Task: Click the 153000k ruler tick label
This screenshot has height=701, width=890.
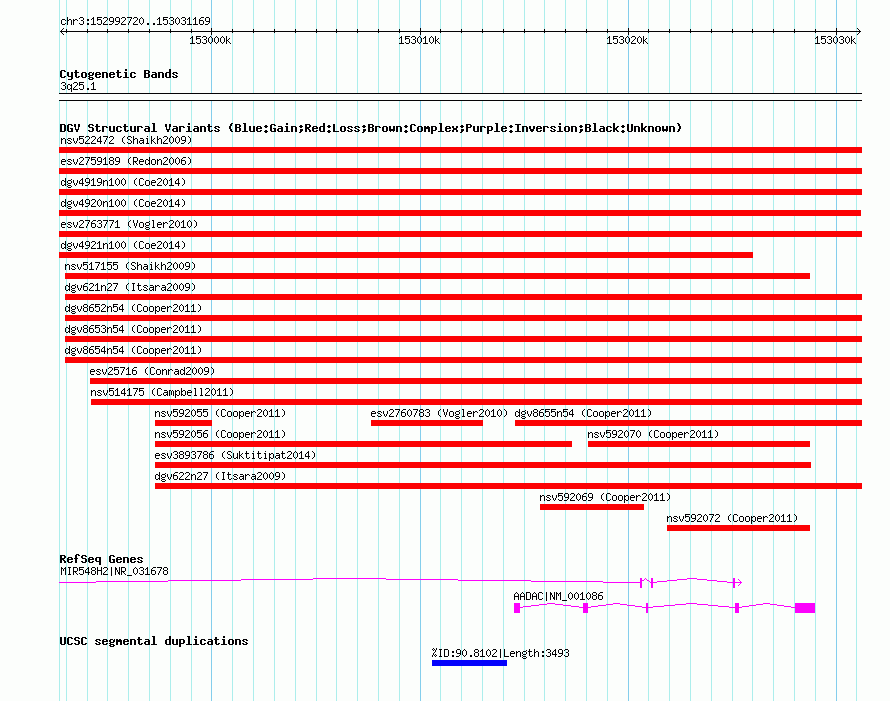Action: [210, 40]
